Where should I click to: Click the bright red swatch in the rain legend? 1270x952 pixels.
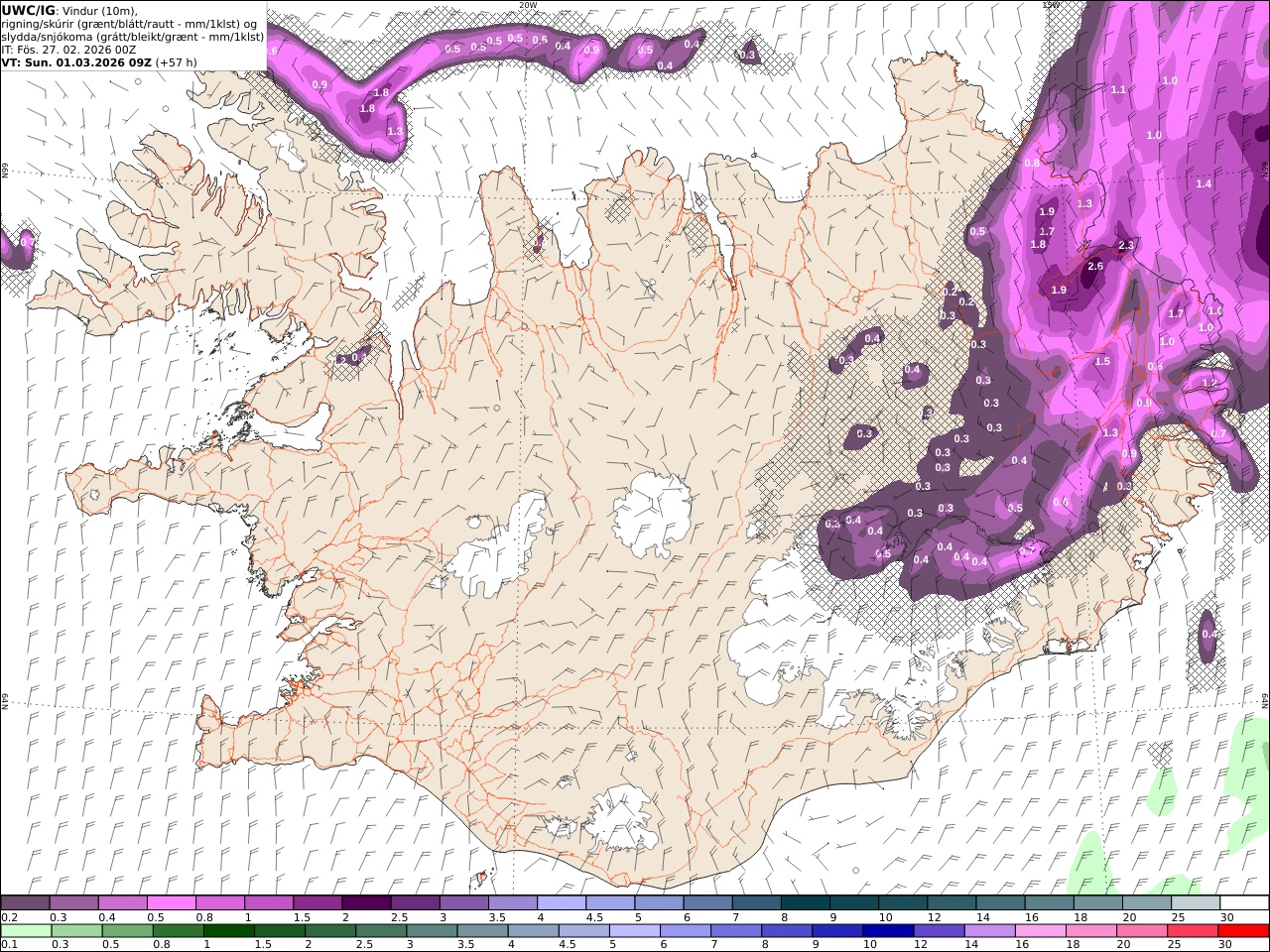click(x=1244, y=931)
